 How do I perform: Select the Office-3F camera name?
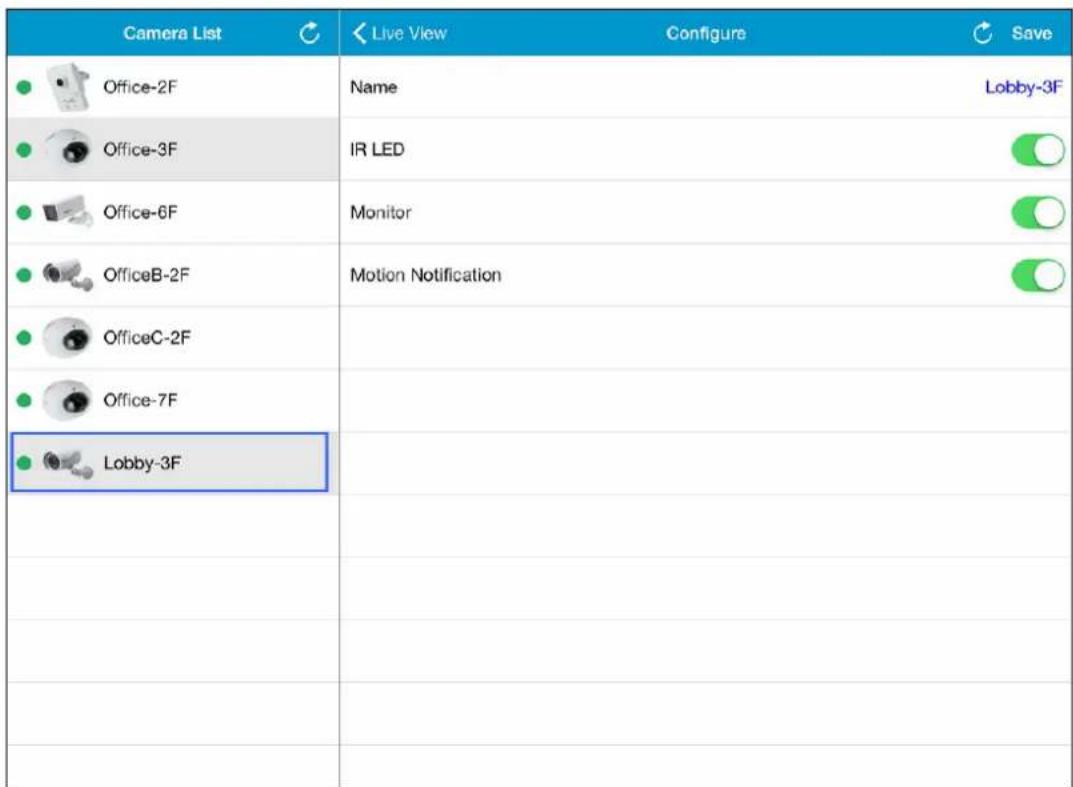point(140,149)
